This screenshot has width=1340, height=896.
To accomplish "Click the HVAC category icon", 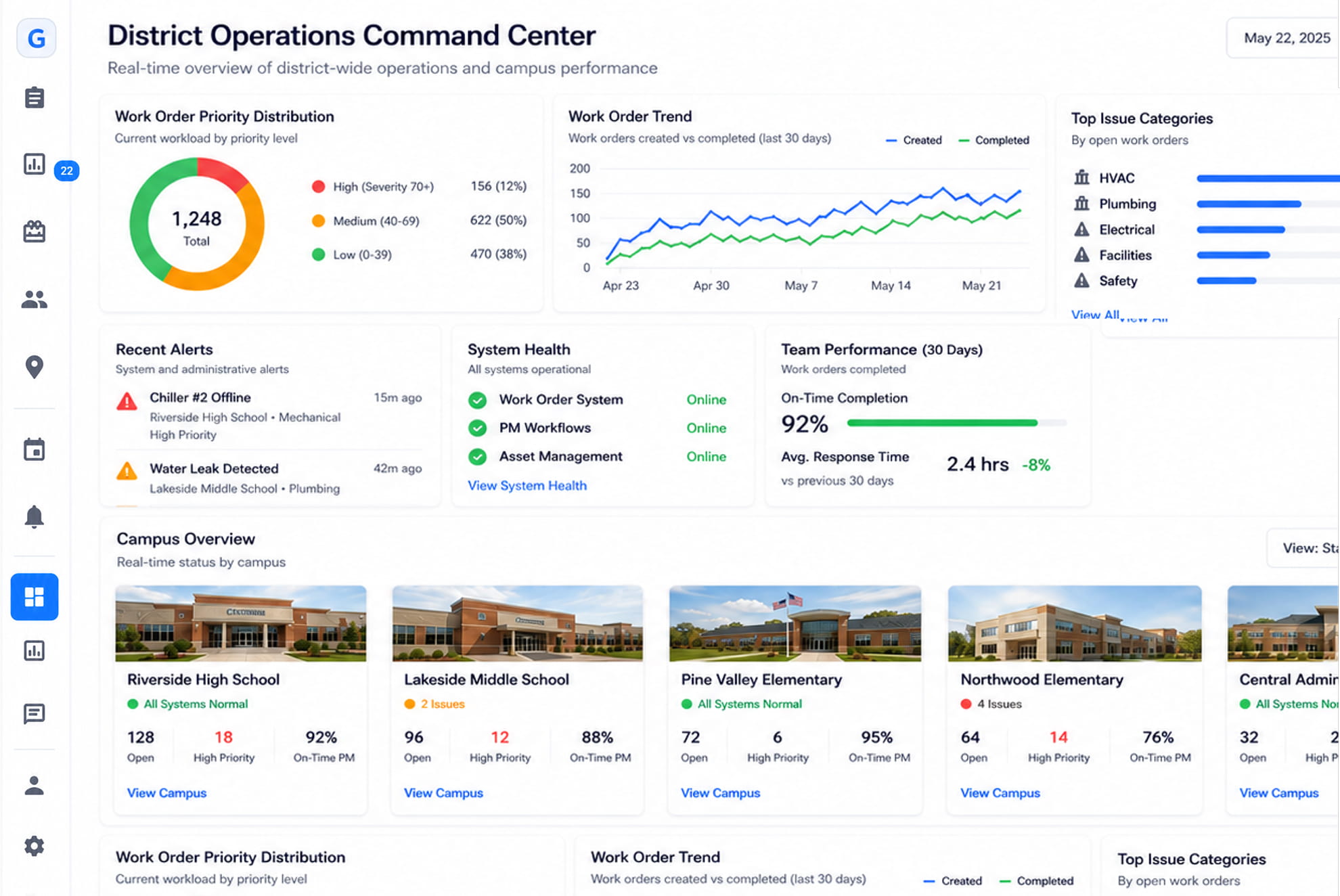I will point(1082,177).
